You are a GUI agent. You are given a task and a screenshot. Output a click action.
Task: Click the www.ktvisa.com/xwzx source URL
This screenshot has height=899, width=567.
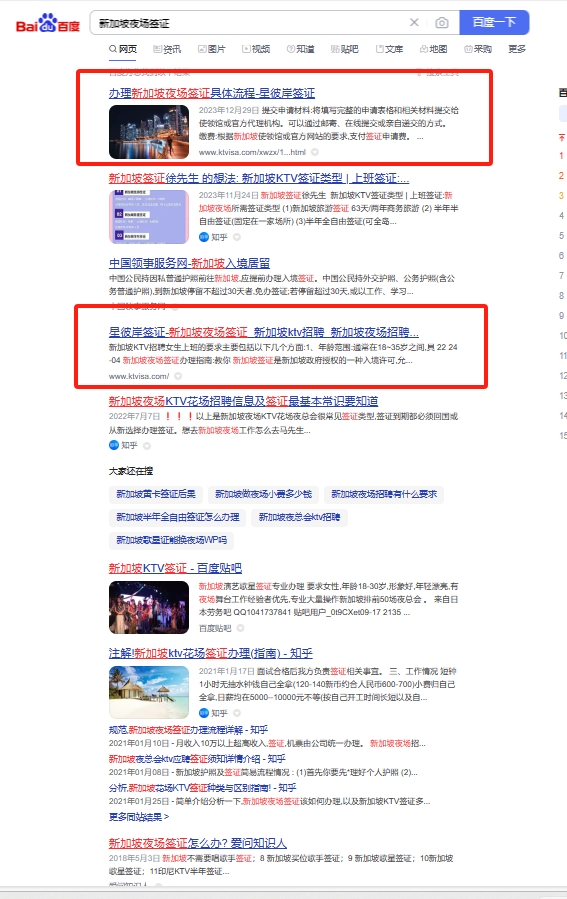pyautogui.click(x=252, y=152)
